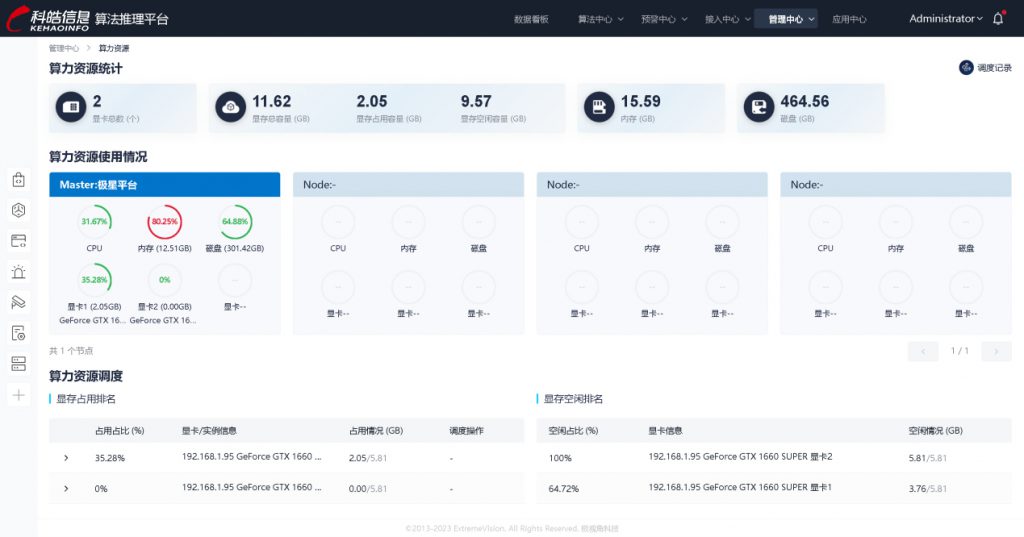Select the alarm siren icon in sidebar
Screen dimensions: 1024x537
point(18,272)
